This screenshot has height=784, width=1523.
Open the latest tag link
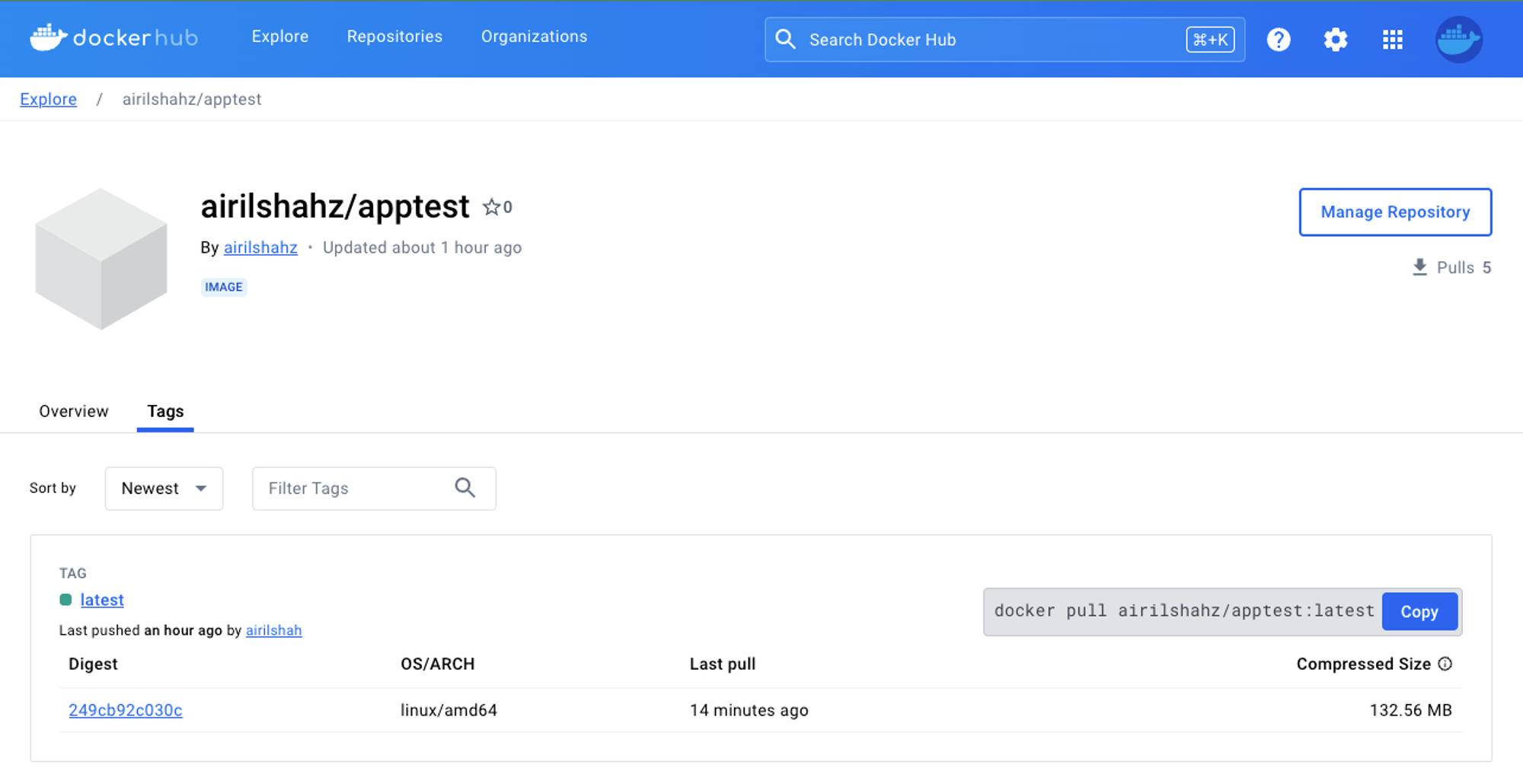102,600
